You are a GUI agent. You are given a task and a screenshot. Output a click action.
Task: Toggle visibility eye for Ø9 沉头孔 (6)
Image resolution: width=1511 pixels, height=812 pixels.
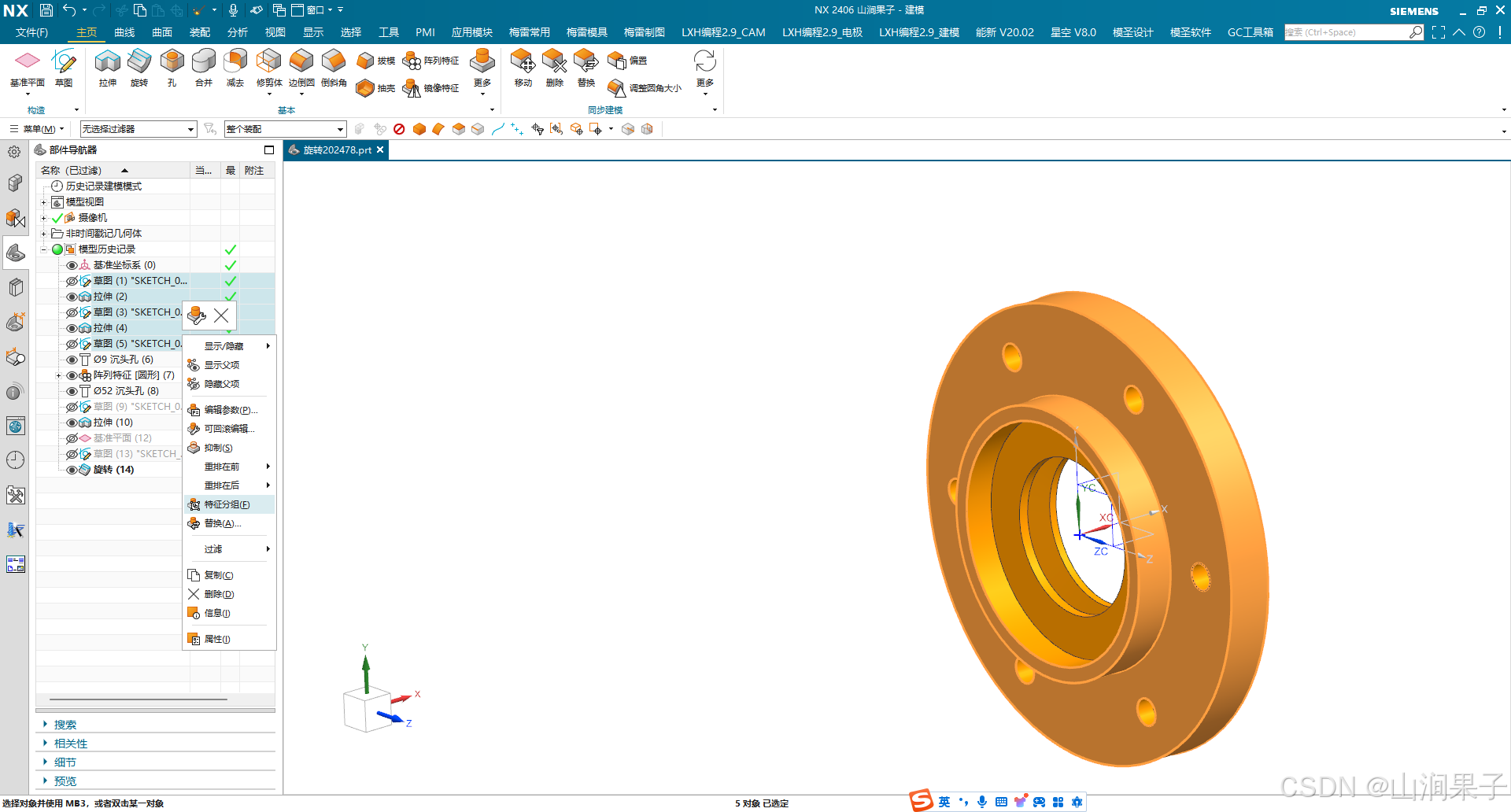72,360
